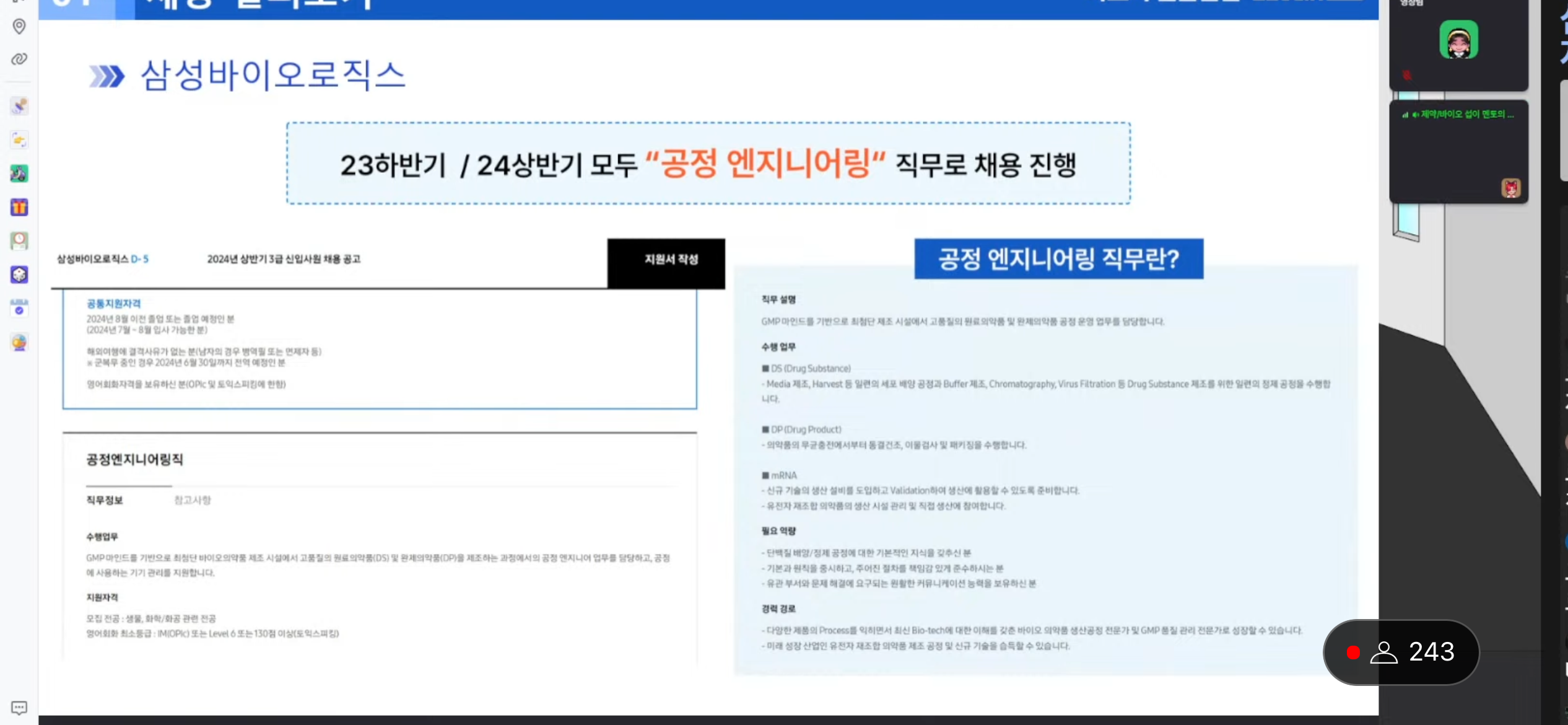Open the chain link icon in sidebar
This screenshot has width=1568, height=725.
(19, 59)
